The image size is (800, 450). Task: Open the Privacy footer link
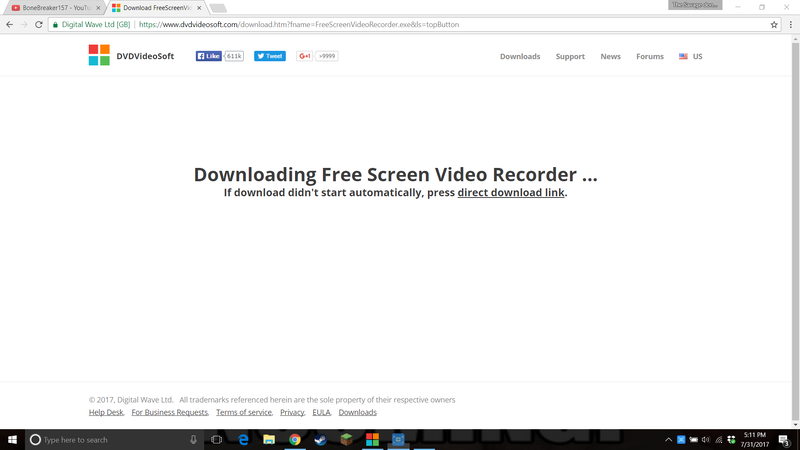[x=292, y=412]
